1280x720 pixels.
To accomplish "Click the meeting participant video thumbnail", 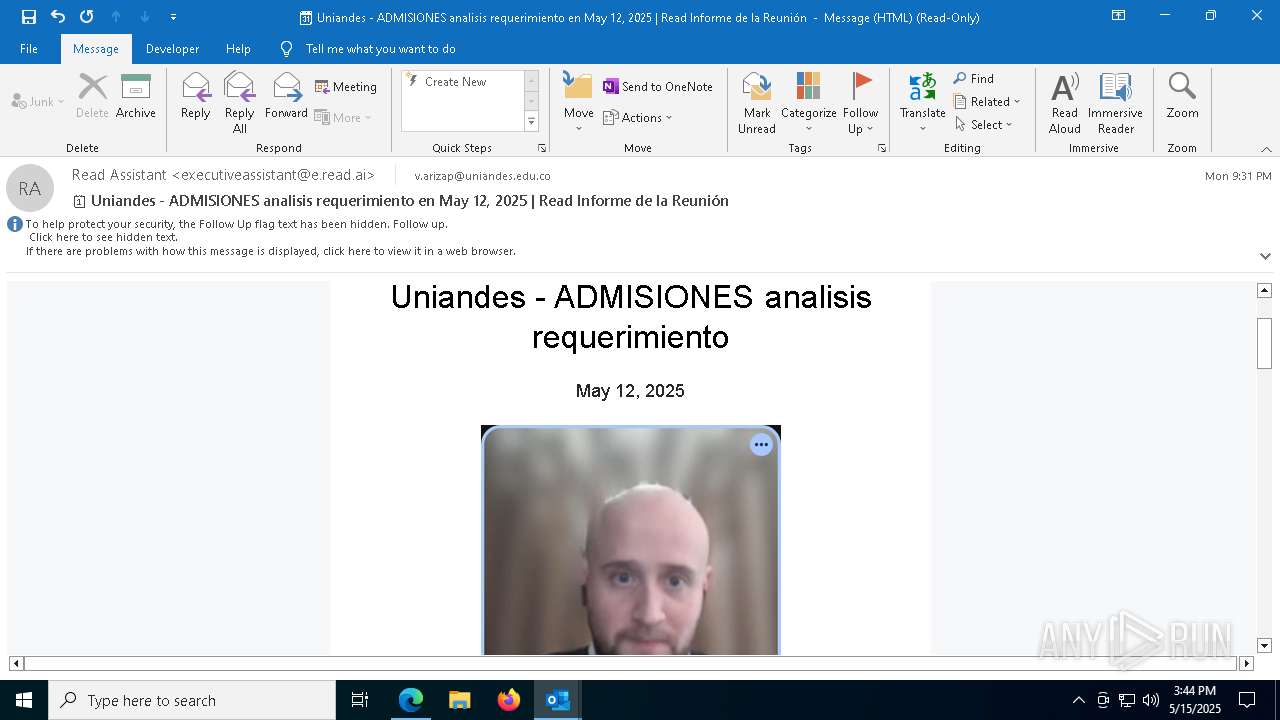I will (x=630, y=540).
